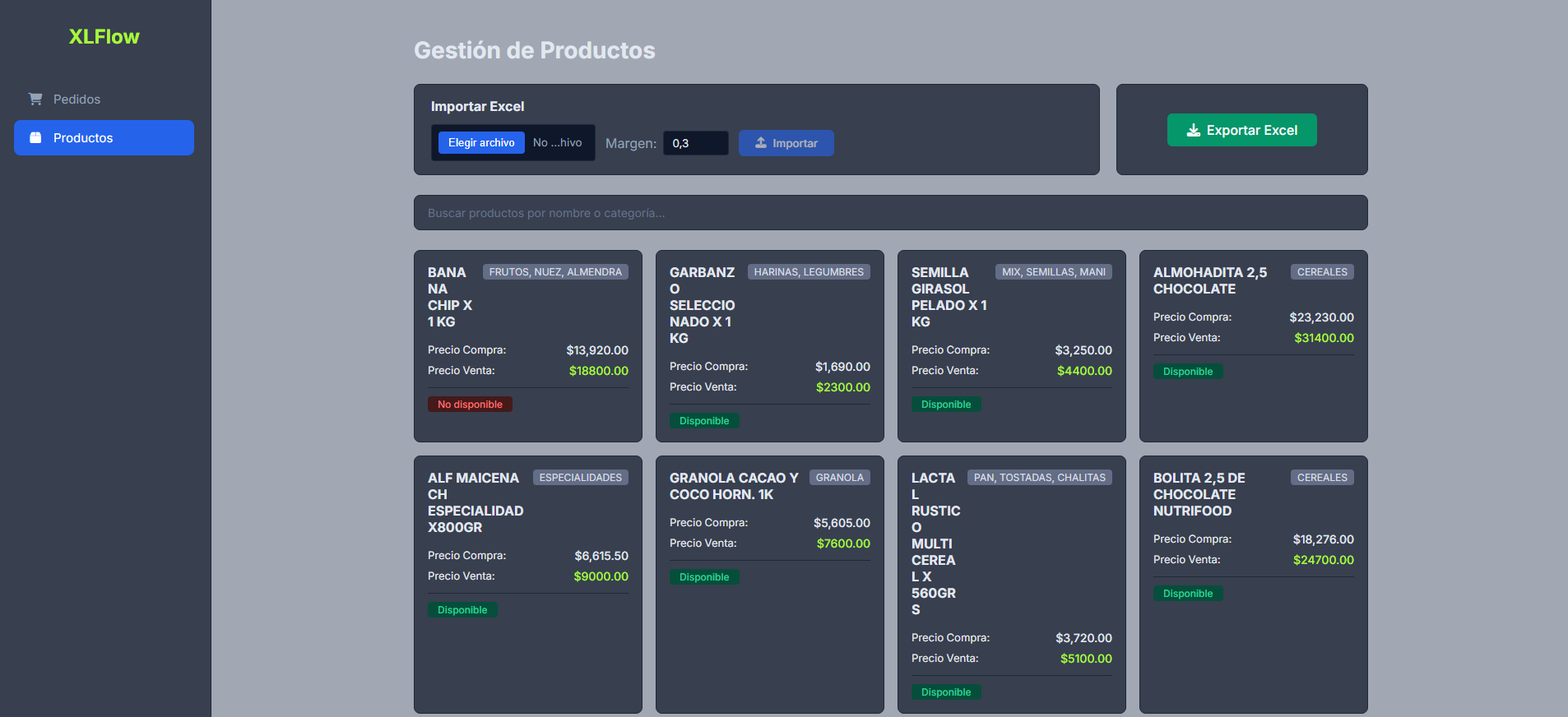The width and height of the screenshot is (1568, 717).
Task: Click the box icon beside Productos
Action: (x=35, y=138)
